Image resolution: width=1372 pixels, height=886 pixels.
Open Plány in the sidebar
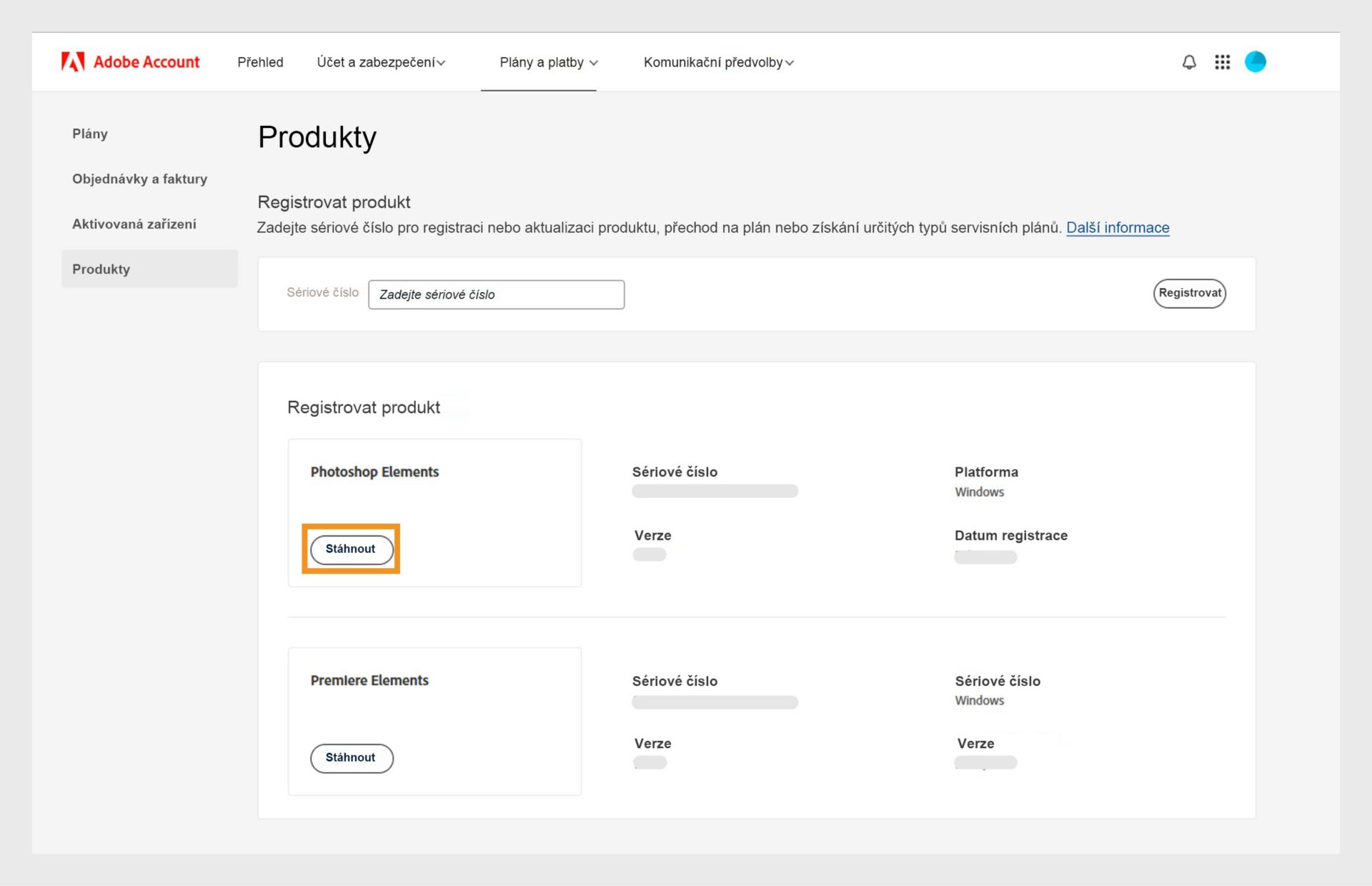(x=90, y=134)
